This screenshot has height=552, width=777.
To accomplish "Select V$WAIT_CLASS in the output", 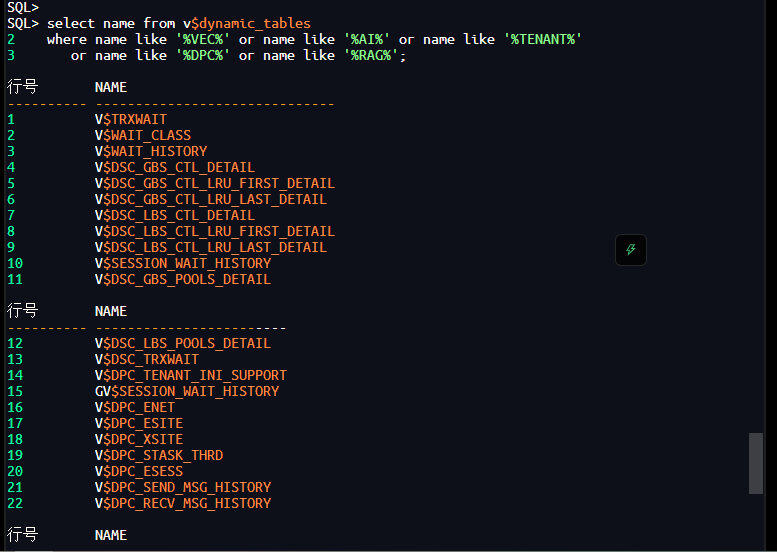I will click(143, 135).
